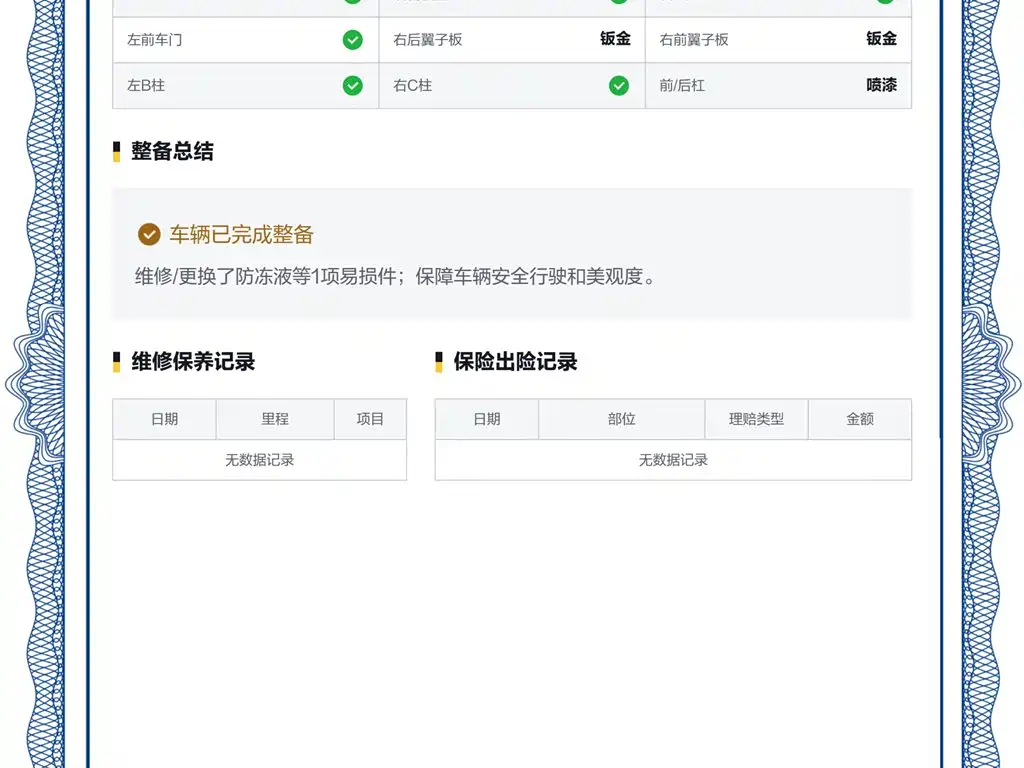Click the 防冻液 repair summary sentence

pos(395,277)
